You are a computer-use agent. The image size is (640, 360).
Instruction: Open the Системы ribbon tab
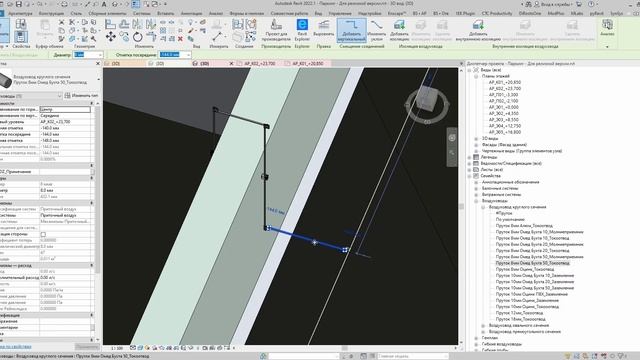tap(142, 13)
